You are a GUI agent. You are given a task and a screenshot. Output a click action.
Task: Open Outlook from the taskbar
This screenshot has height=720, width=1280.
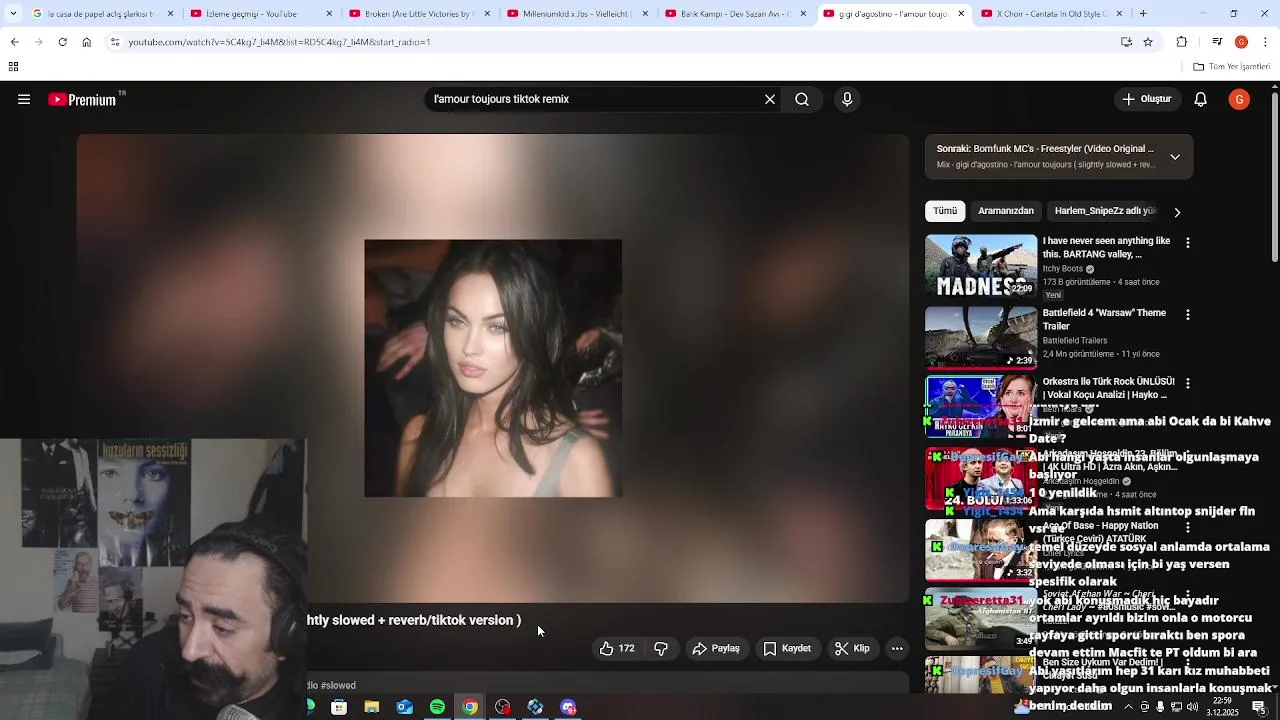(405, 707)
